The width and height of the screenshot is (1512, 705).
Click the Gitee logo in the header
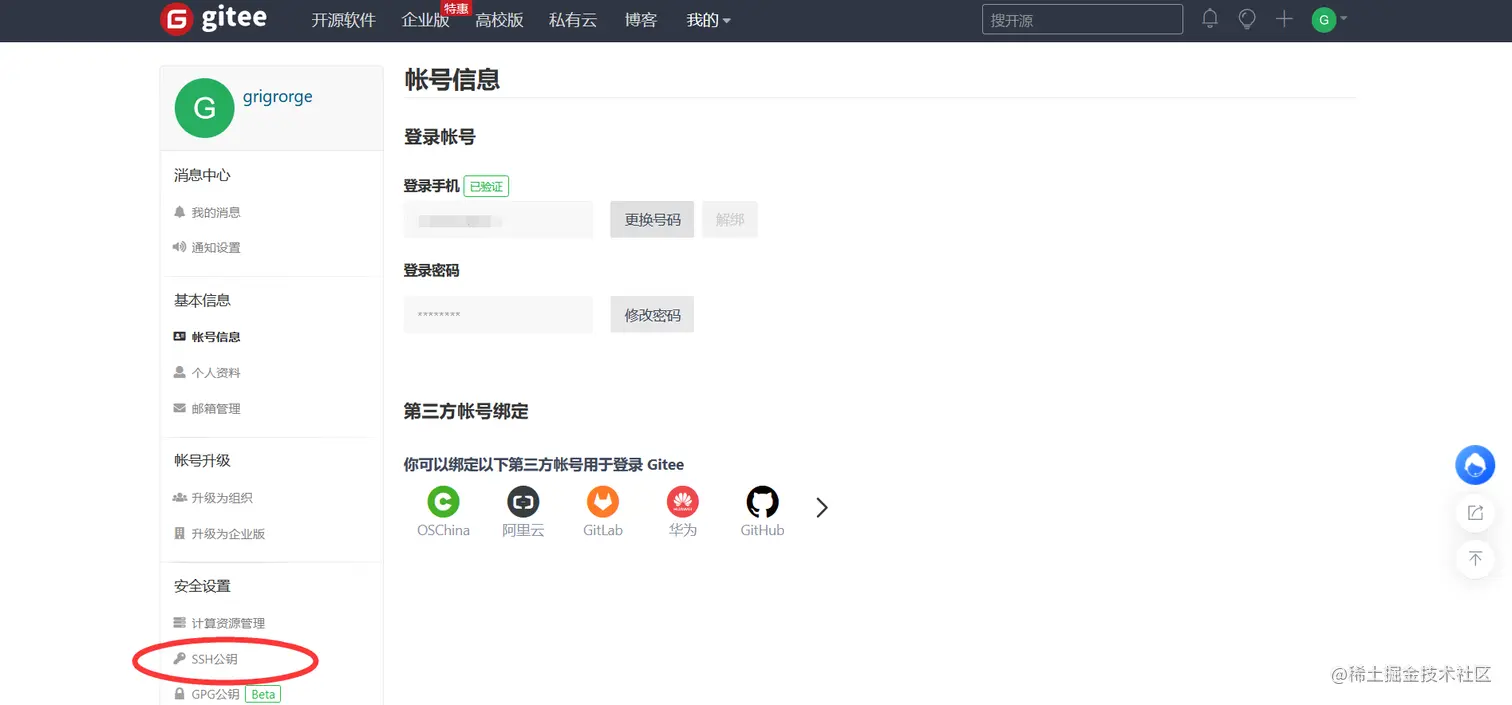[214, 19]
